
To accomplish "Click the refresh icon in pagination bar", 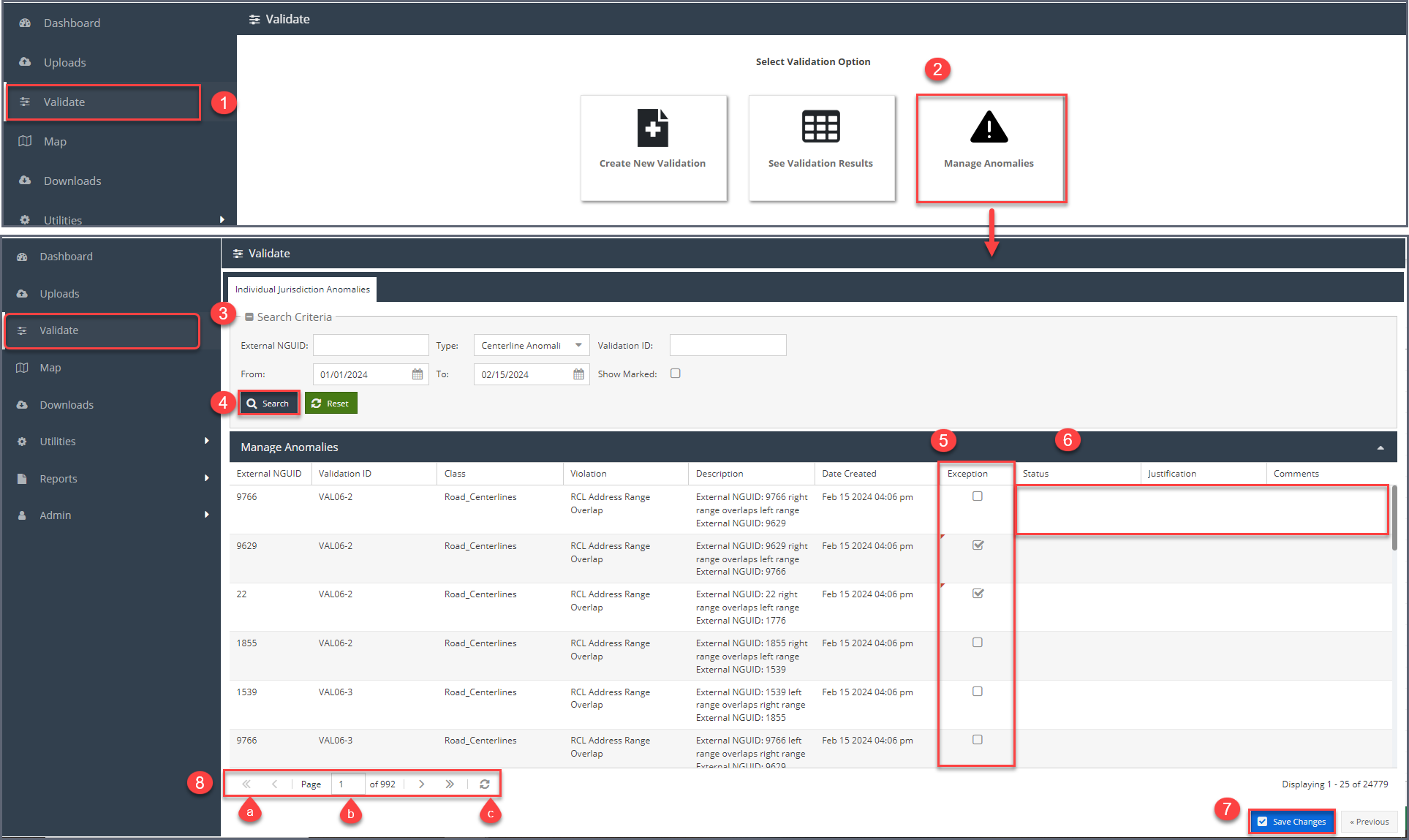I will pos(485,784).
